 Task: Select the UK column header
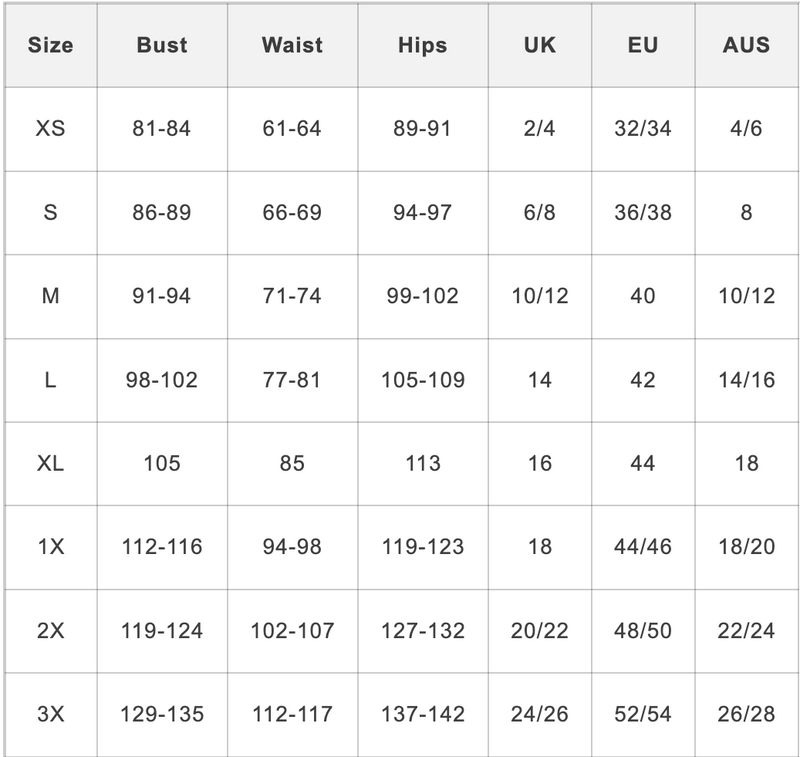[540, 46]
